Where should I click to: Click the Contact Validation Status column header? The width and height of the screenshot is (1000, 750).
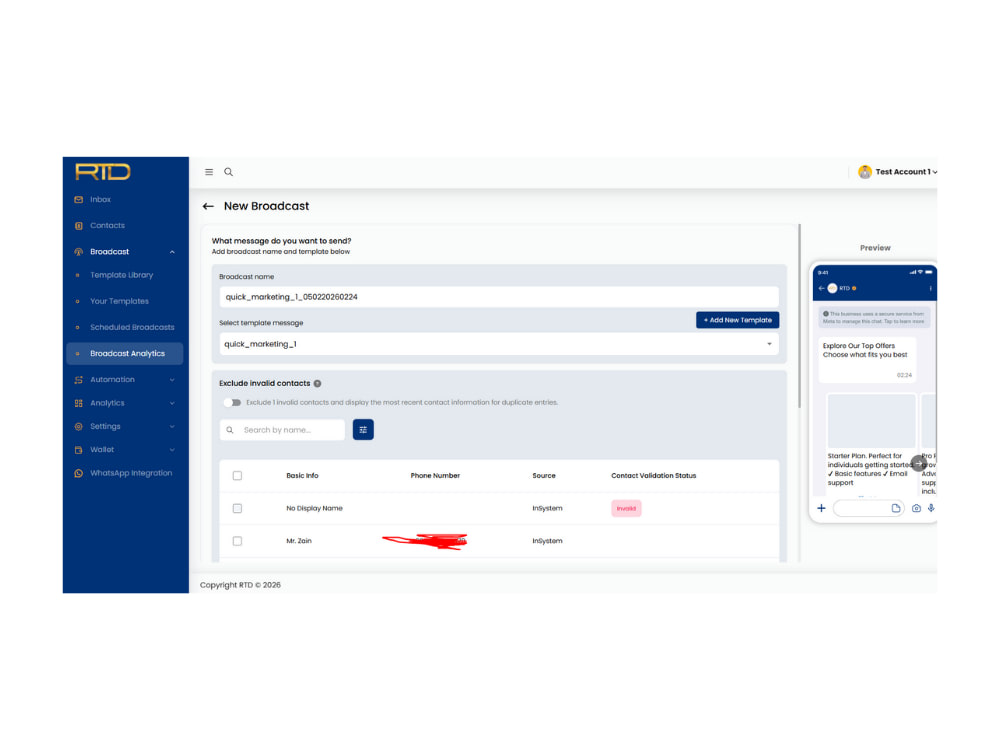(654, 476)
